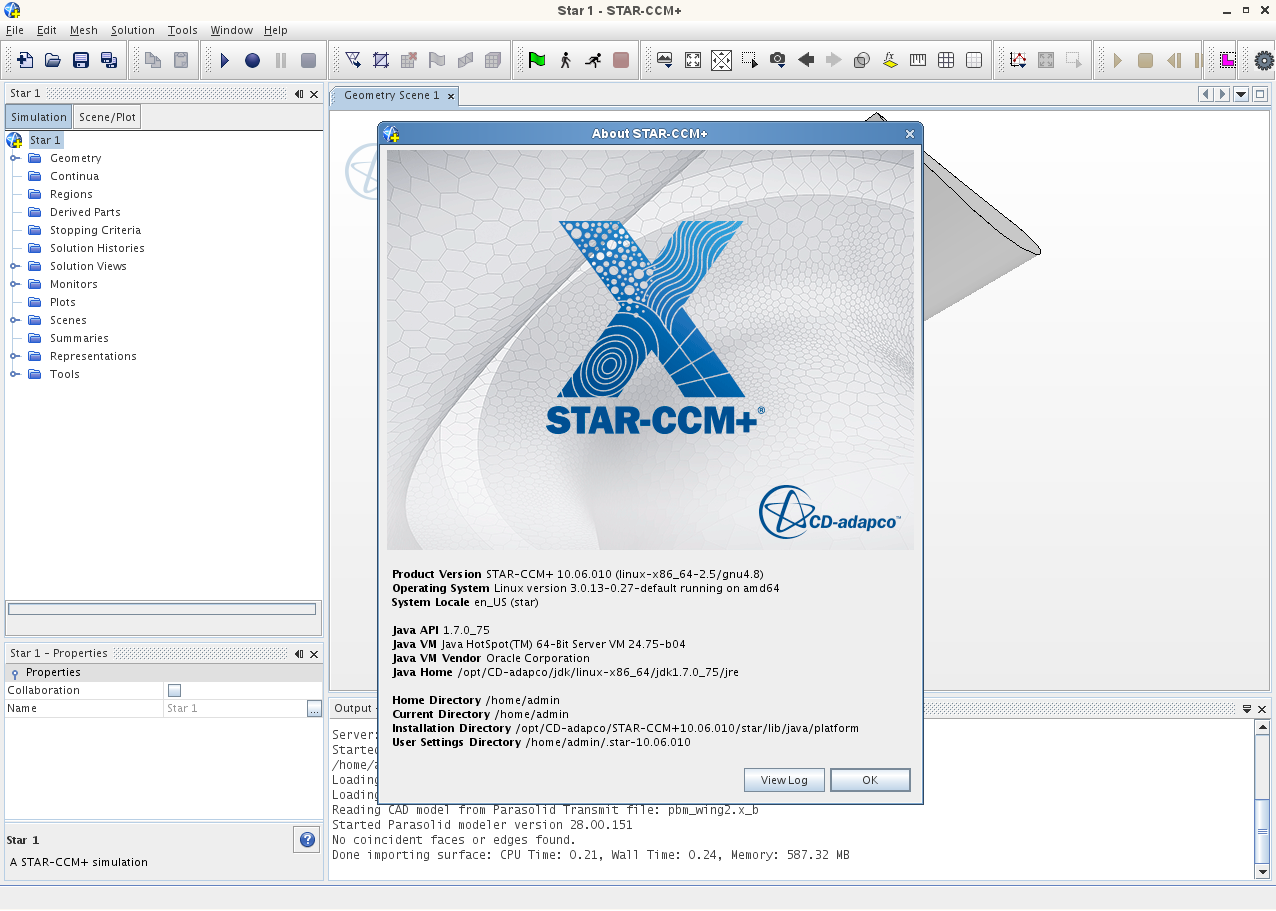
Task: Click the View Log button
Action: tap(784, 780)
